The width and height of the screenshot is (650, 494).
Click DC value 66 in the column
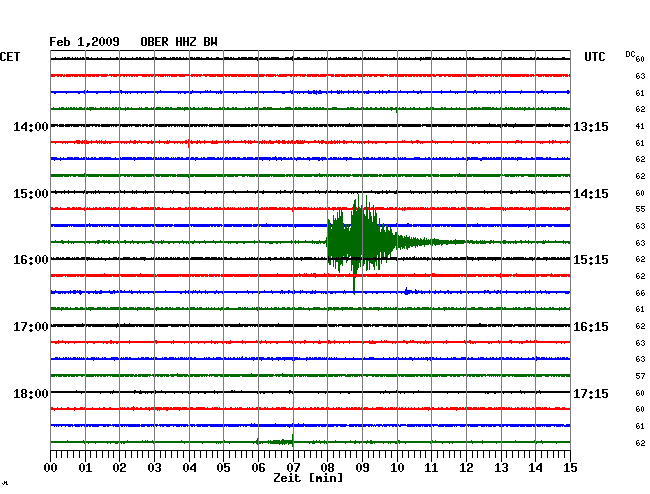point(640,293)
